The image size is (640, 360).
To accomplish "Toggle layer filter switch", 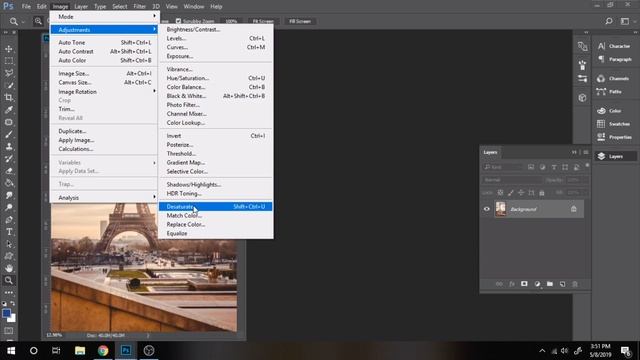I will (587, 165).
